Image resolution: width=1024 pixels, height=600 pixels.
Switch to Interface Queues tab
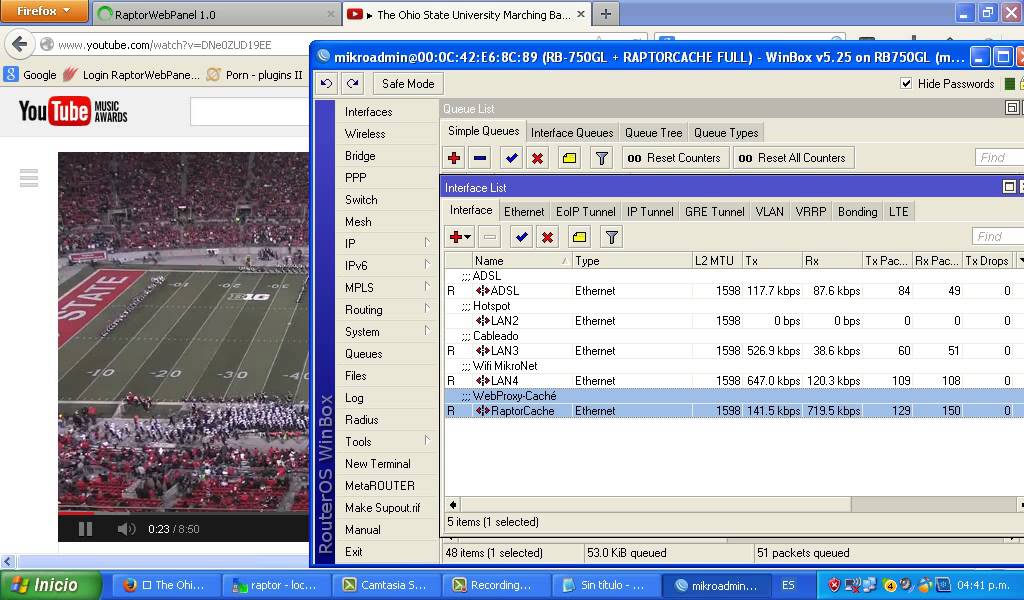[x=572, y=133]
